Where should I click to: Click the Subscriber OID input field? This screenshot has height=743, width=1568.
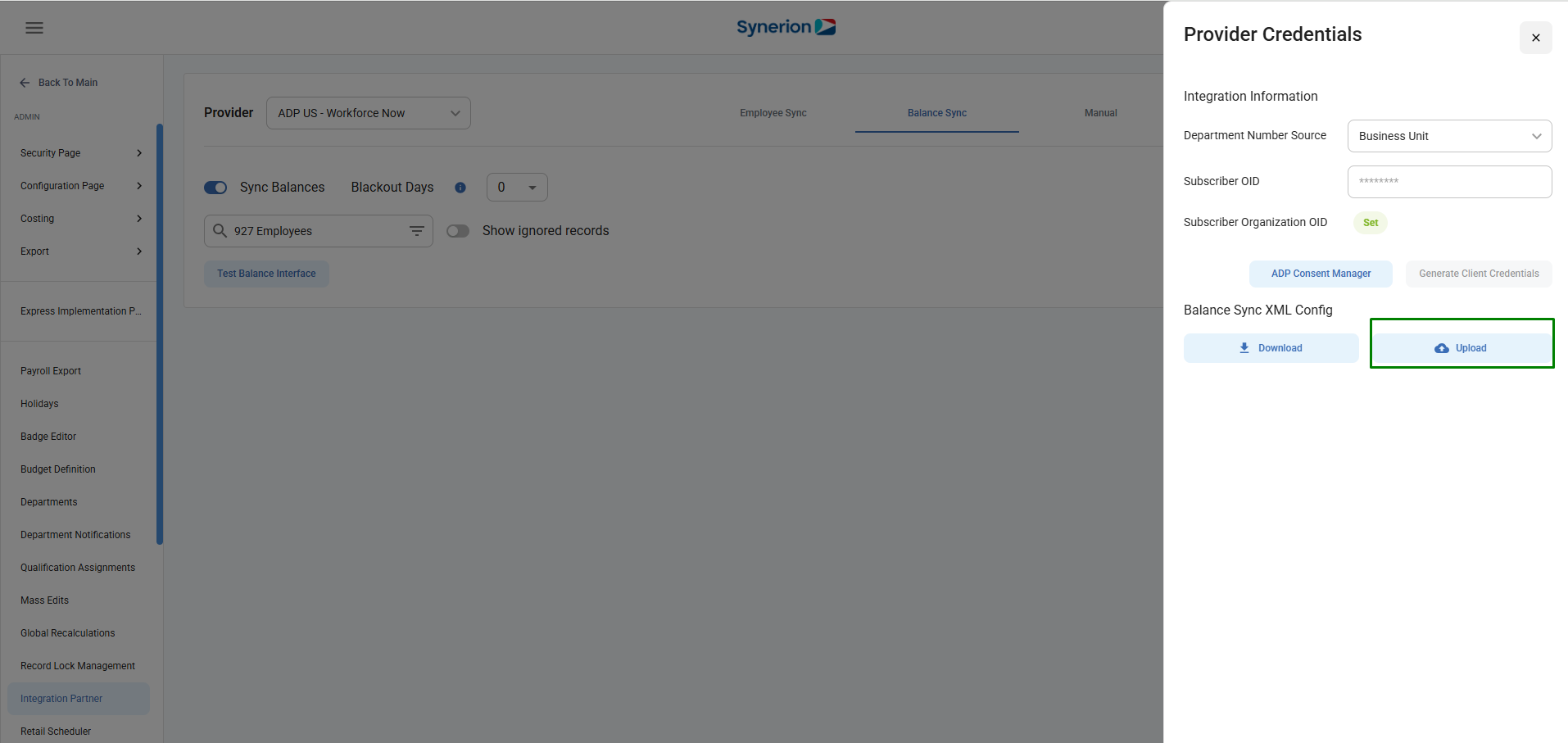pos(1449,182)
